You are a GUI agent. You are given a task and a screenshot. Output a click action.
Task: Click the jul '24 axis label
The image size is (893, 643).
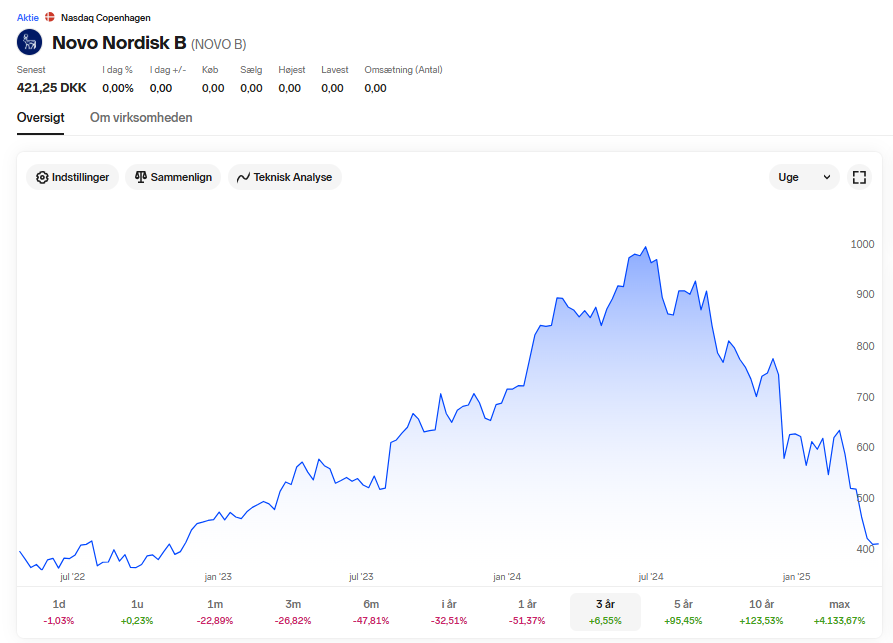(651, 576)
